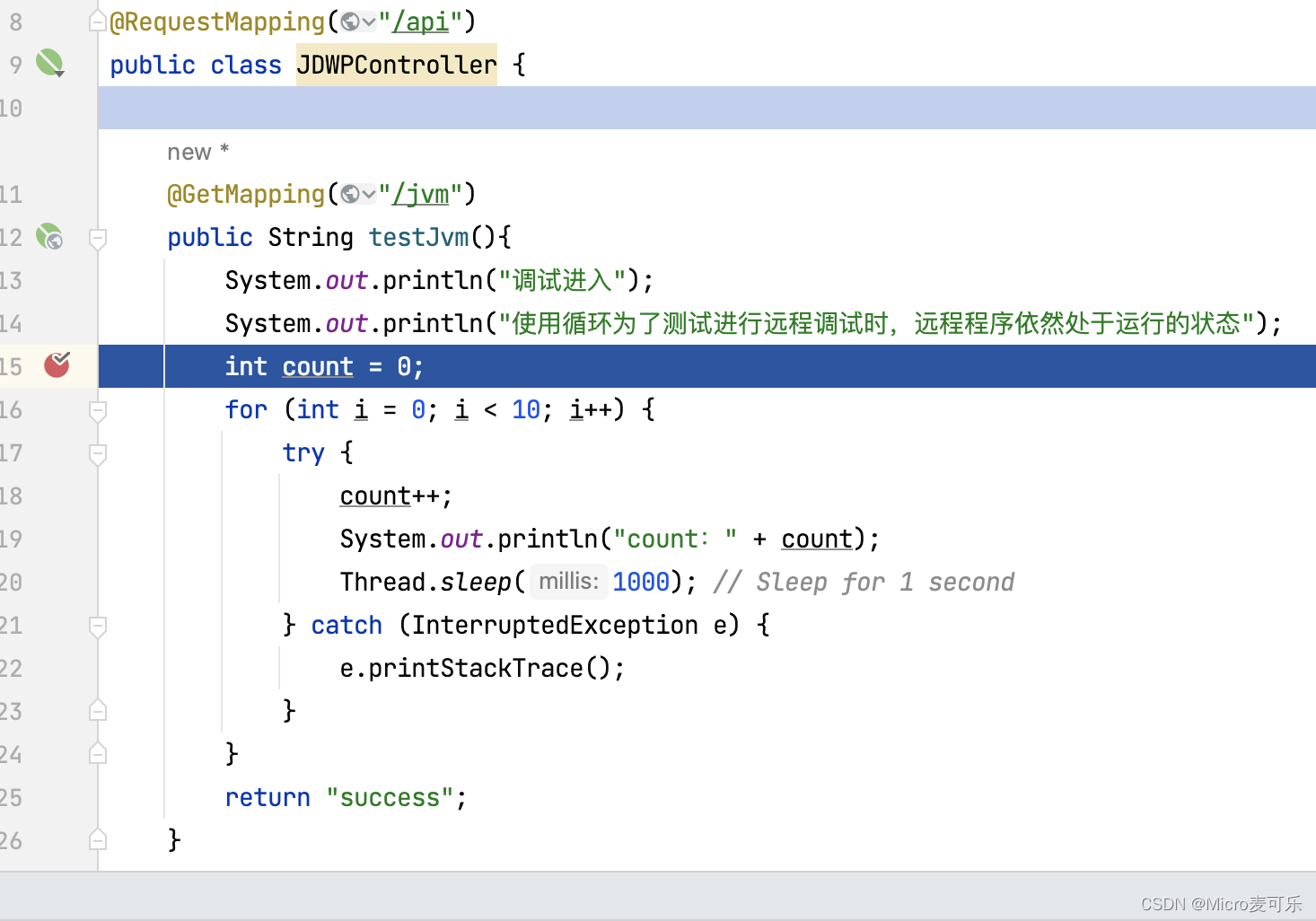Screen dimensions: 1316x921
Task: Open the "/jvm" mapping link
Action: pos(420,194)
